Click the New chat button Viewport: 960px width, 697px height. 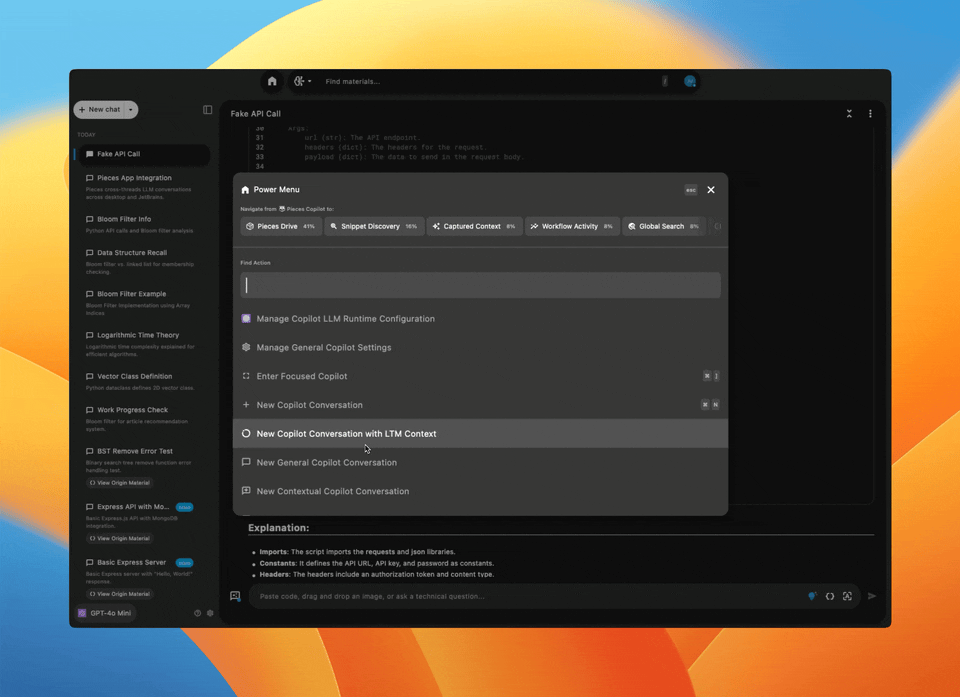click(x=99, y=110)
